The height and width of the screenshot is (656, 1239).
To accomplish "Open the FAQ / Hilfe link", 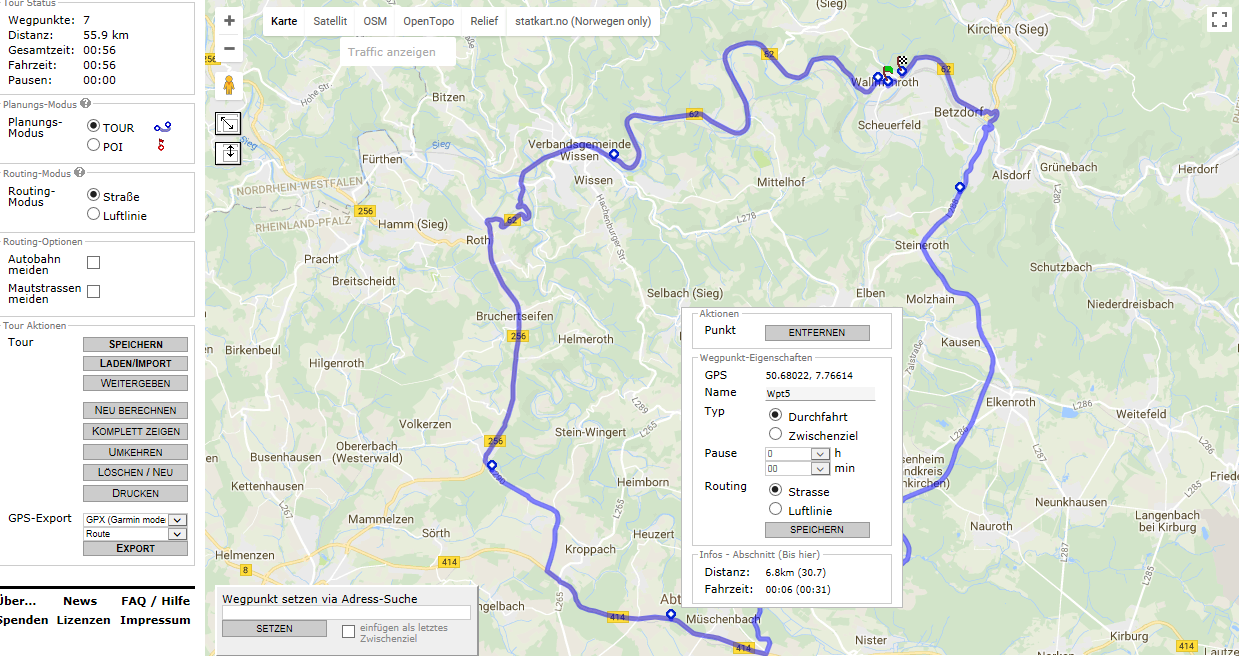I will click(155, 601).
